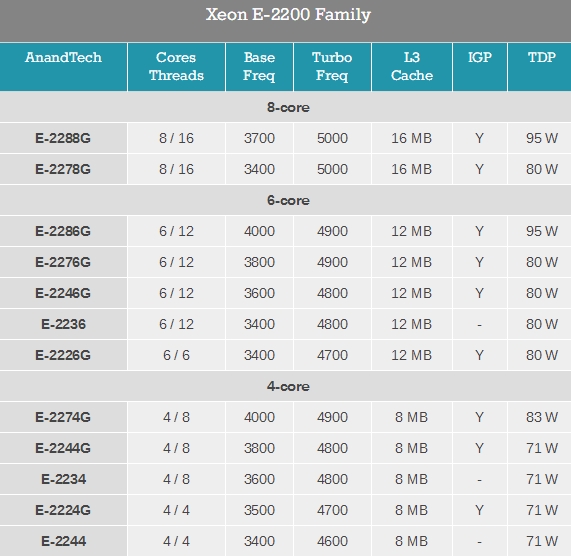Select the 6-core section row
Image resolution: width=571 pixels, height=556 pixels.
coord(286,200)
